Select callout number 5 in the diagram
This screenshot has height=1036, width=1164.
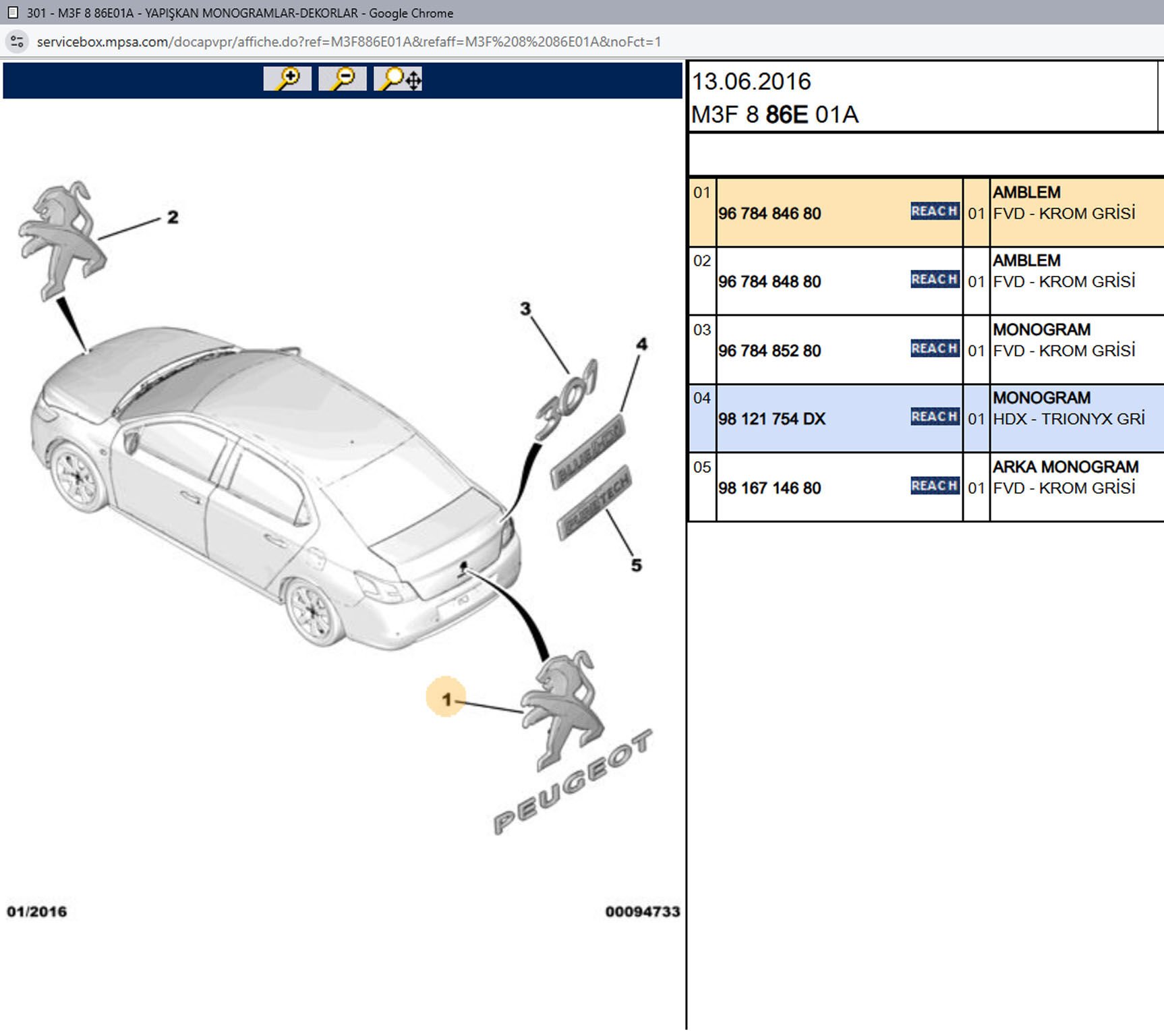point(636,565)
